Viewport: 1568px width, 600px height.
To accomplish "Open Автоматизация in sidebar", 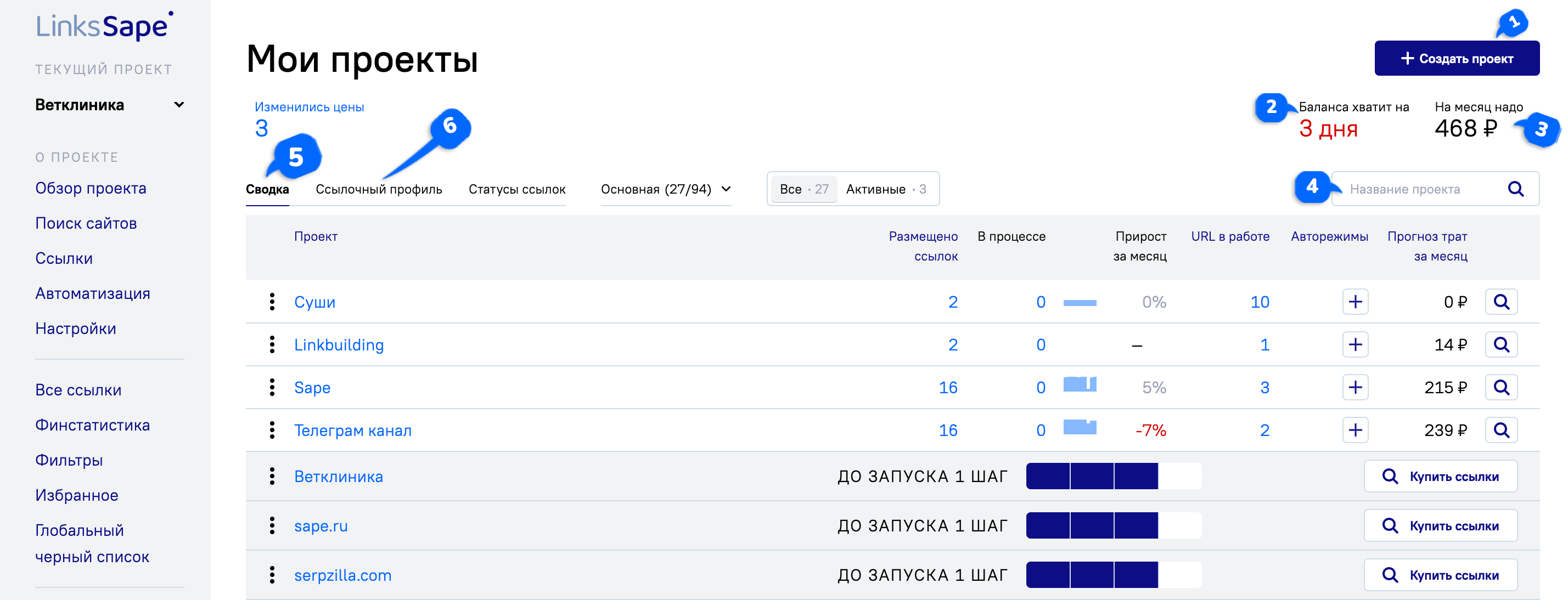I will (93, 294).
